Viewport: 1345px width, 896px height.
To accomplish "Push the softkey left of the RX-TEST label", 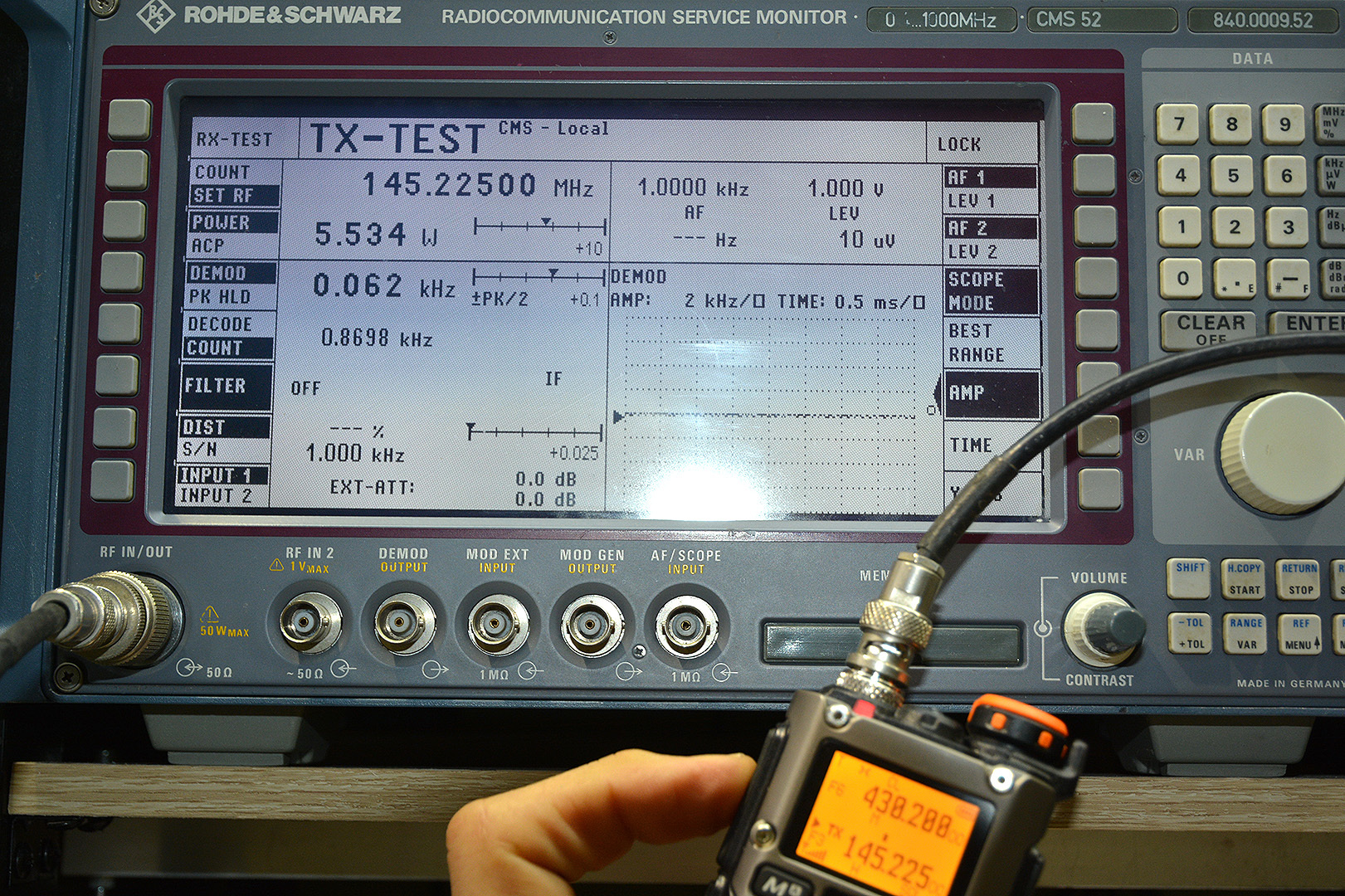I will pos(130,119).
